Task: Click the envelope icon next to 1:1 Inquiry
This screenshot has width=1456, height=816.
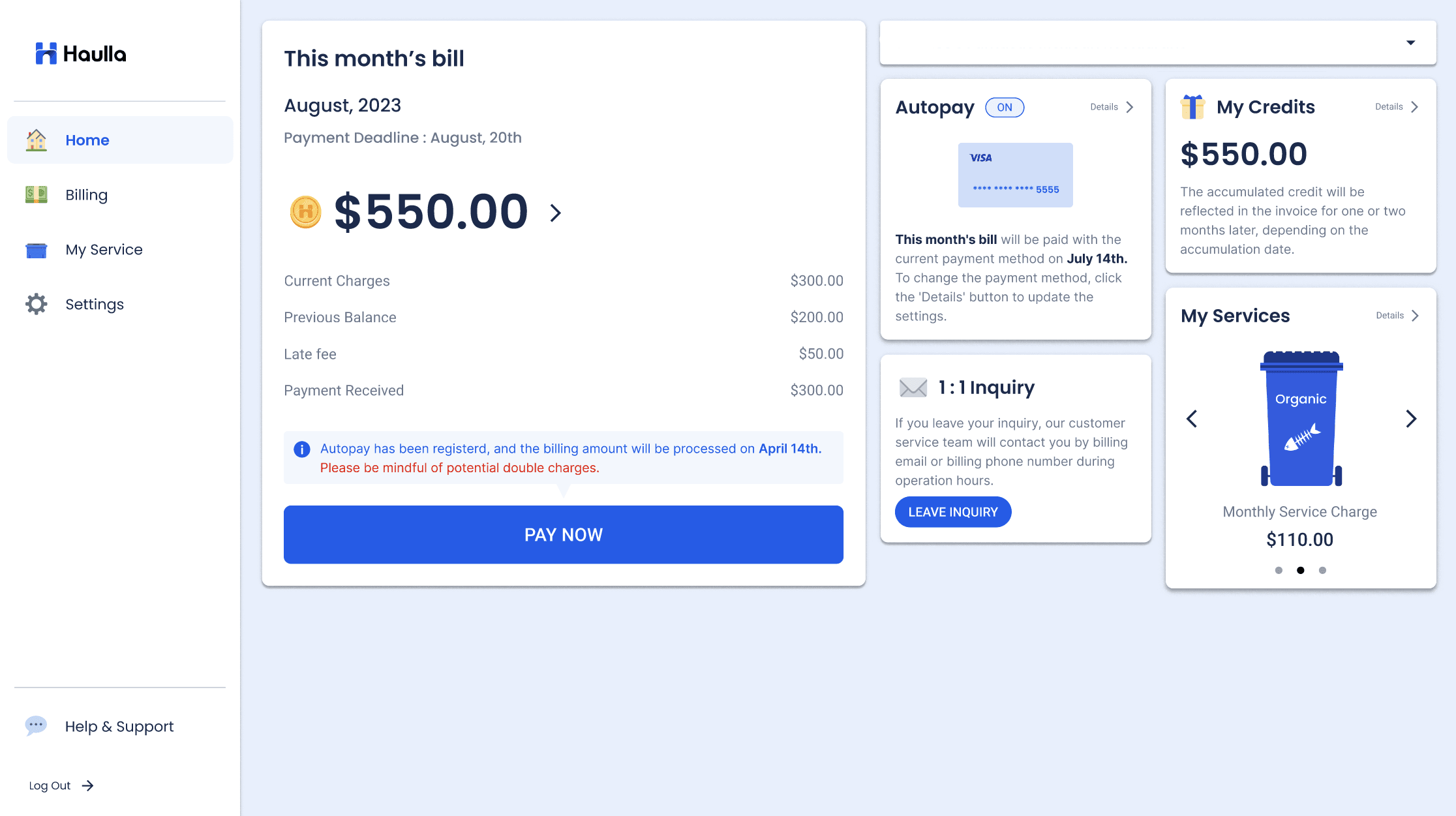Action: pyautogui.click(x=913, y=387)
